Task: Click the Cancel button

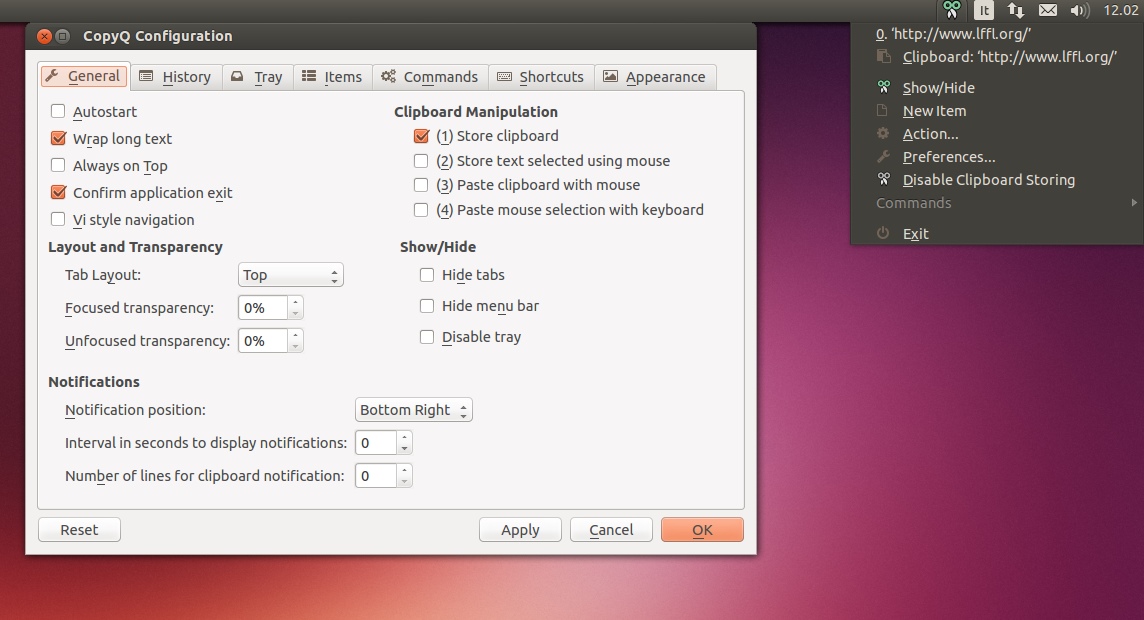Action: coord(611,530)
